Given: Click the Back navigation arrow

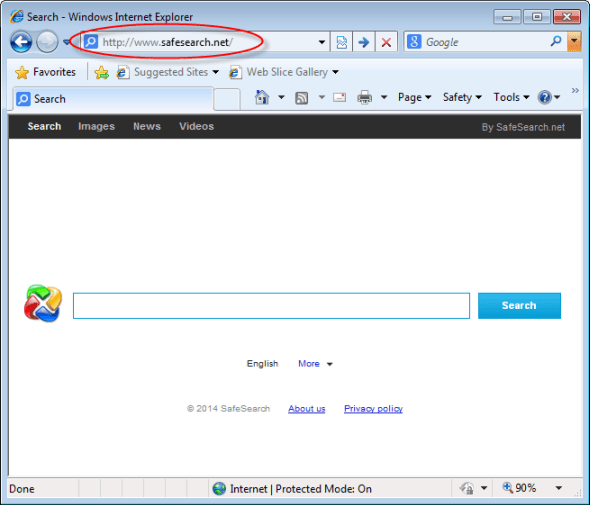Looking at the screenshot, I should pos(21,41).
